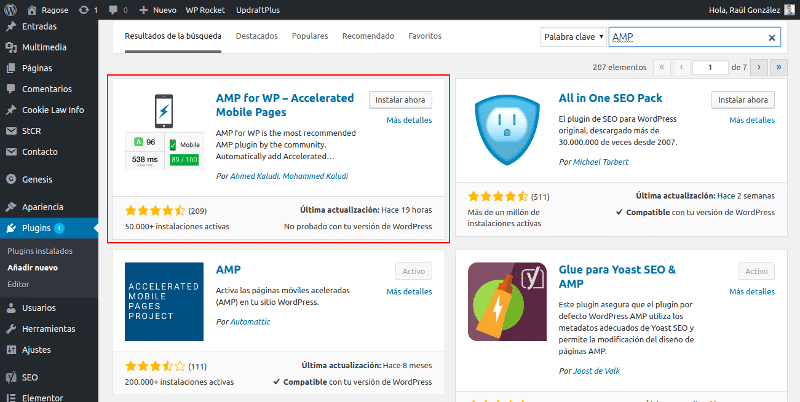Click the StCR envelope icon
800x402 pixels.
point(11,131)
